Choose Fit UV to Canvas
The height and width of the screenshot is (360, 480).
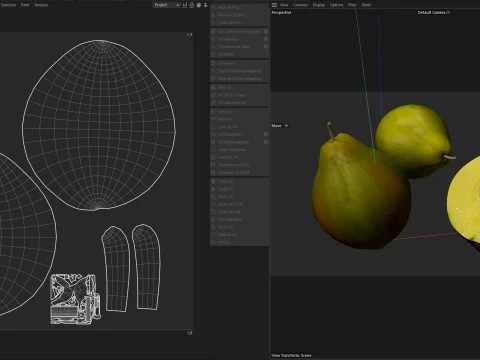(x=239, y=95)
